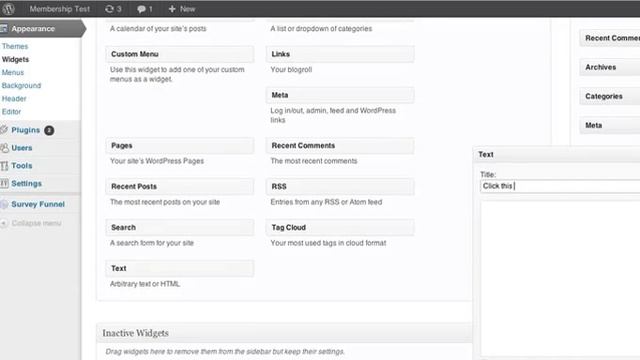Click 'A calendar of your site's posts' text
Image resolution: width=640 pixels, height=360 pixels.
(158, 29)
